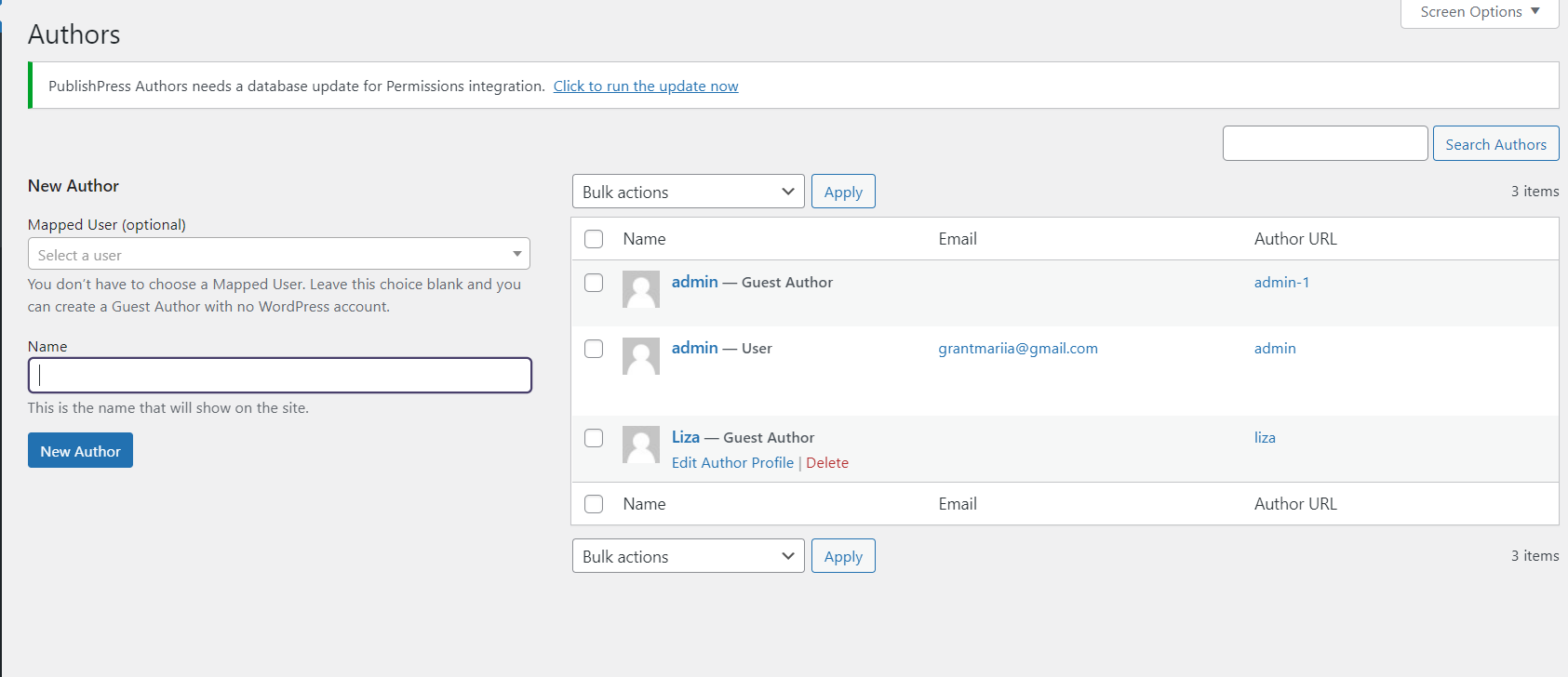Screen dimensions: 1568x677
Task: Click the New Author button
Action: point(80,451)
